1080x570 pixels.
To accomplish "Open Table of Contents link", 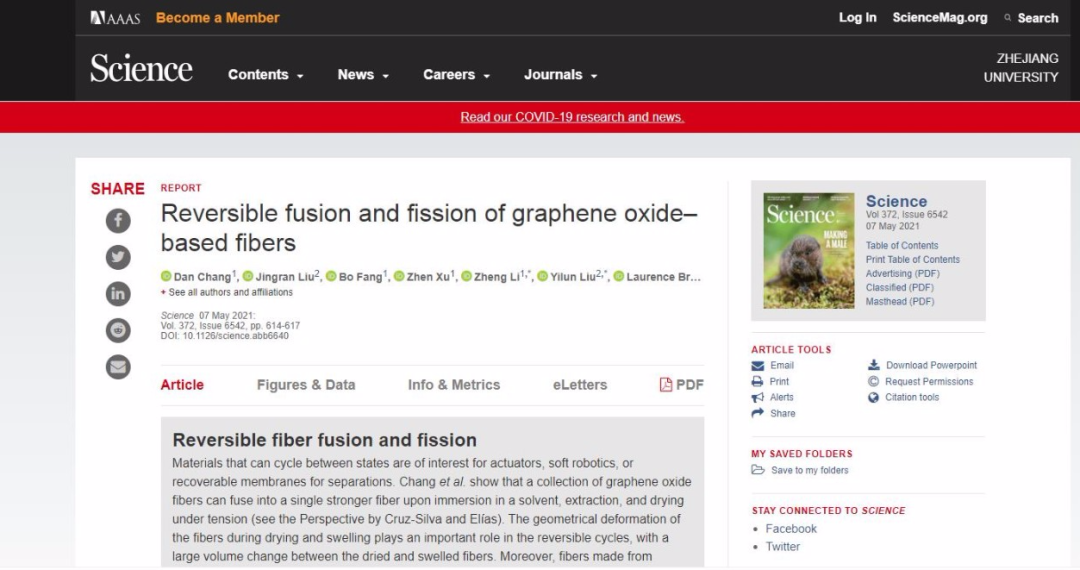I will [x=902, y=245].
